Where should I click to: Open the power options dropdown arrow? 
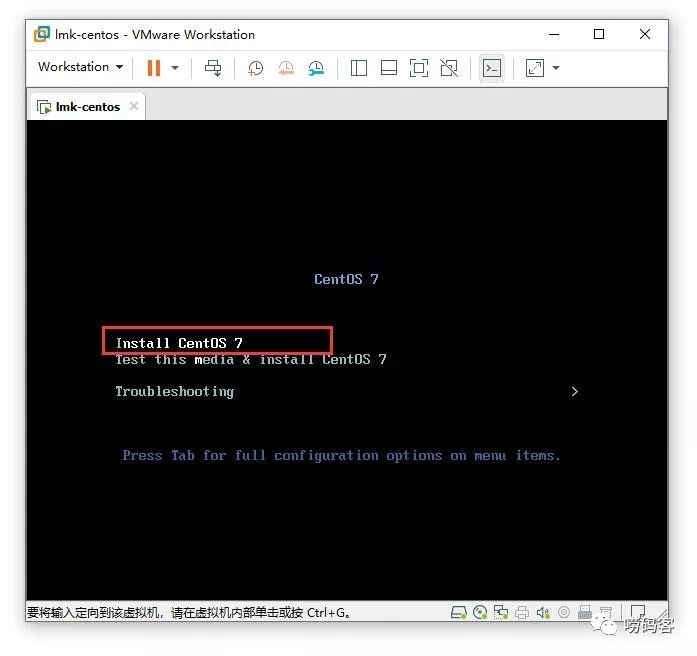pyautogui.click(x=175, y=68)
